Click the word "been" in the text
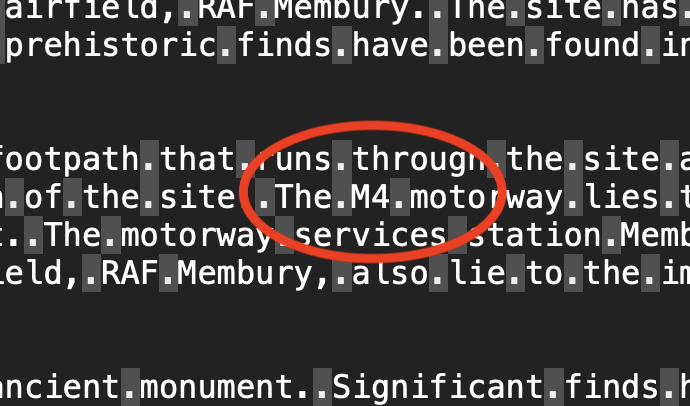 coord(486,45)
